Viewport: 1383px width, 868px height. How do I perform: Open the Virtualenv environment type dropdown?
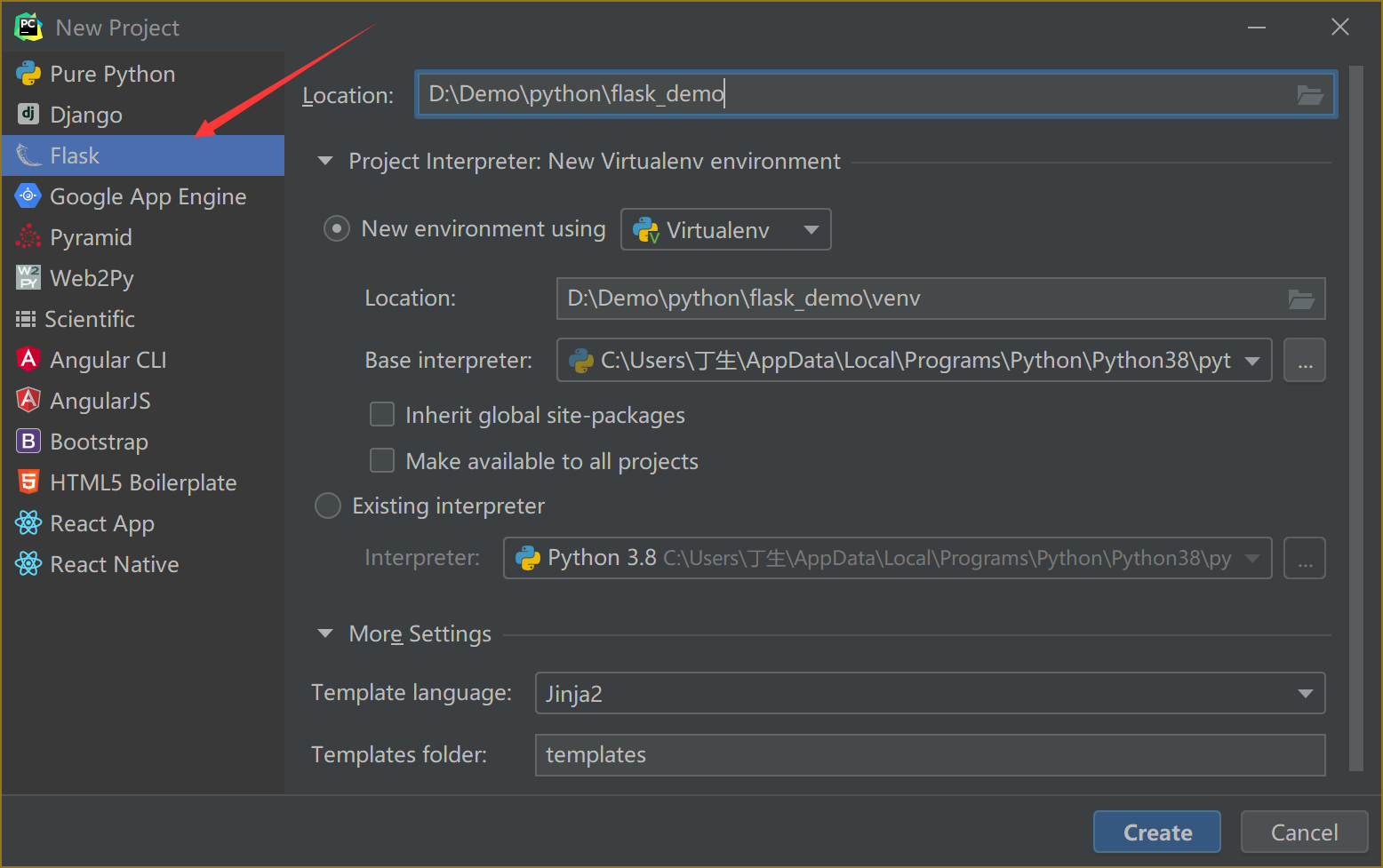726,229
